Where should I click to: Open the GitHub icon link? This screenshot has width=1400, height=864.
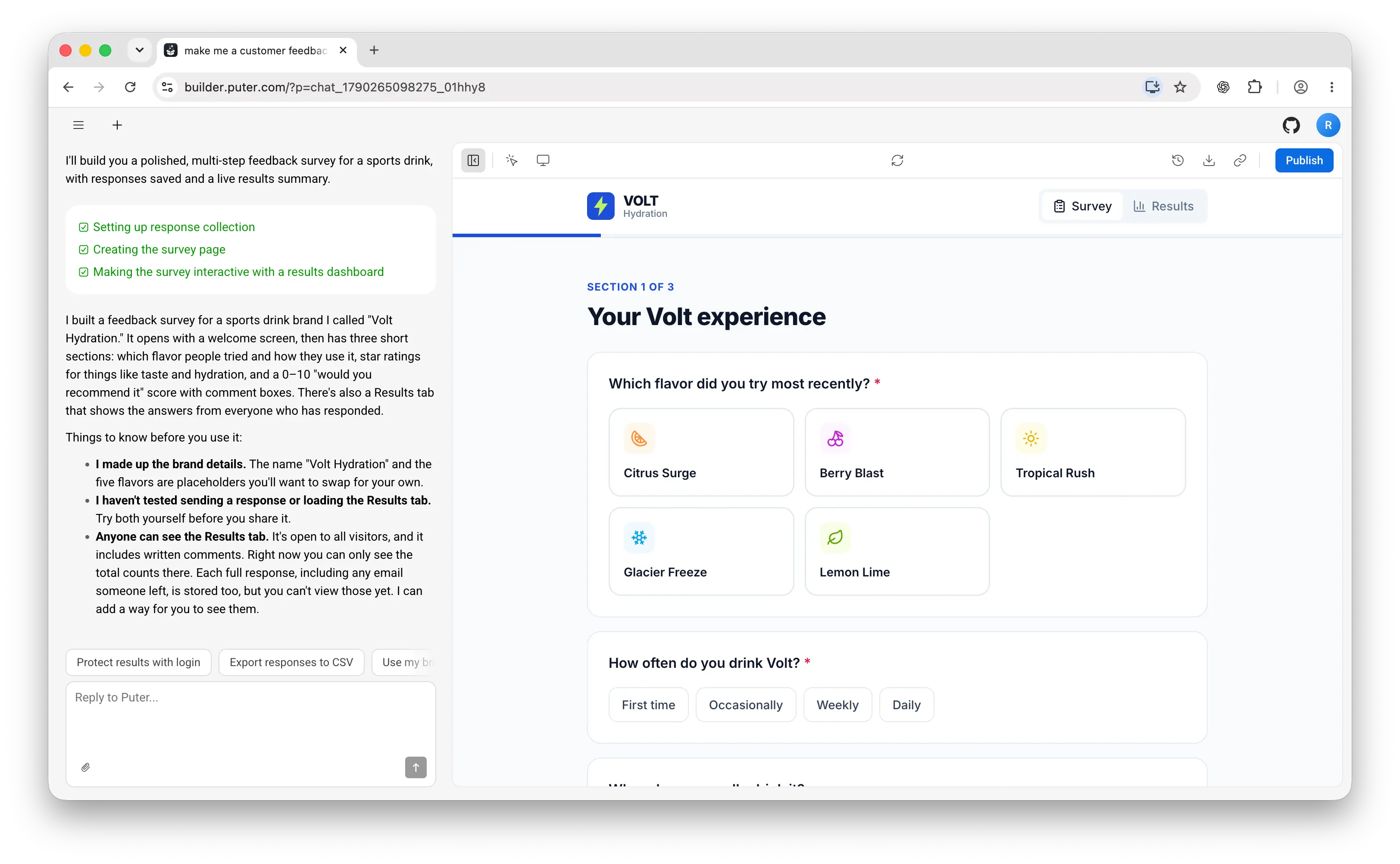pyautogui.click(x=1291, y=125)
